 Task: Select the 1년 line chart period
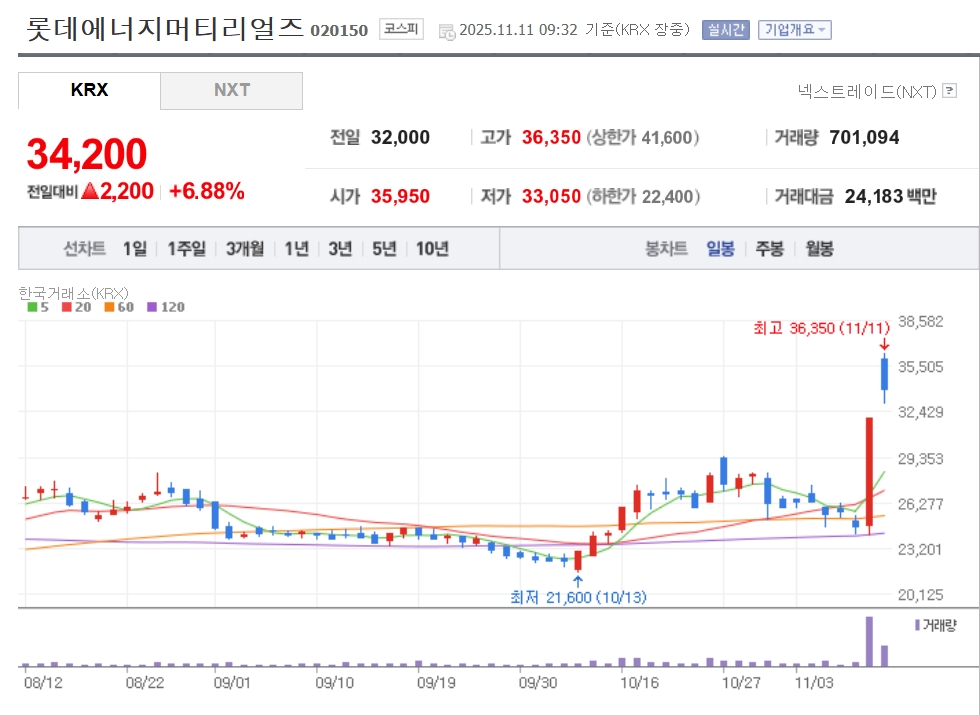(x=297, y=249)
